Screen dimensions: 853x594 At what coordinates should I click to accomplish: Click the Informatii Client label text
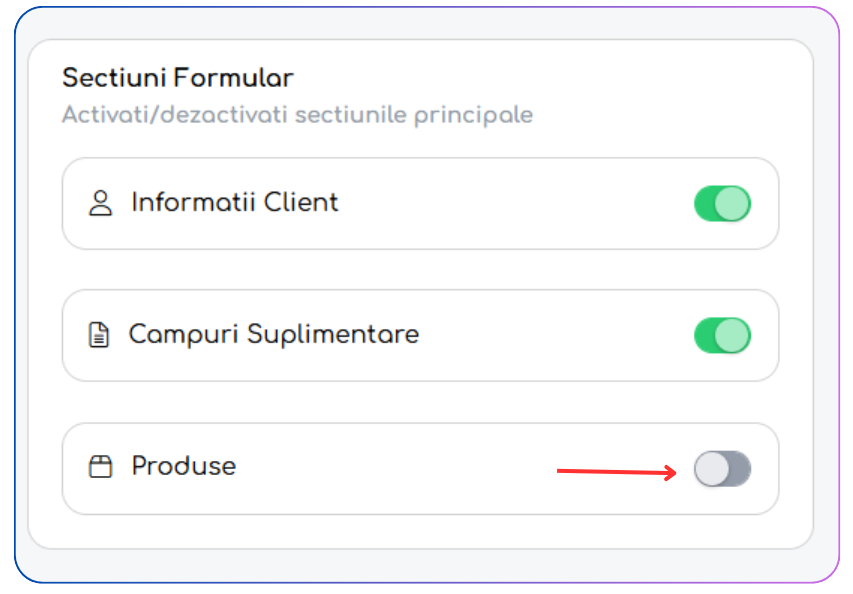(x=234, y=202)
